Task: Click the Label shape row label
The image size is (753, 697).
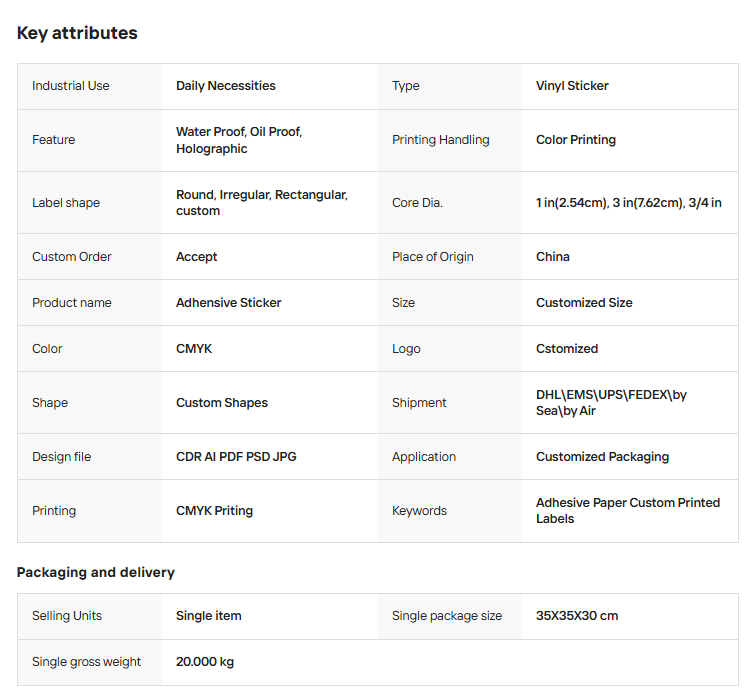Action: (66, 203)
